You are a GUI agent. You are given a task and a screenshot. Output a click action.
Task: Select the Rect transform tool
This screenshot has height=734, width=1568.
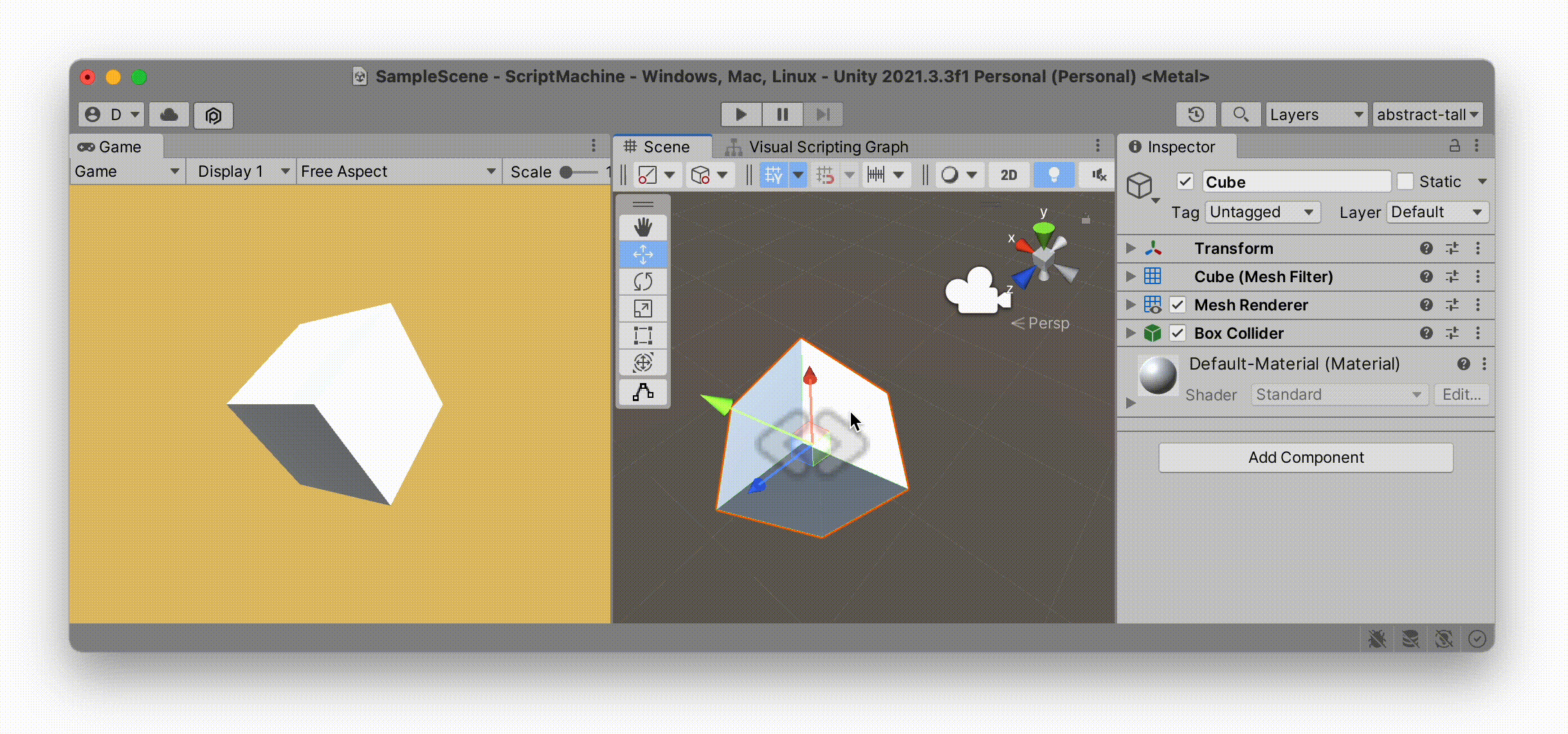click(x=643, y=336)
